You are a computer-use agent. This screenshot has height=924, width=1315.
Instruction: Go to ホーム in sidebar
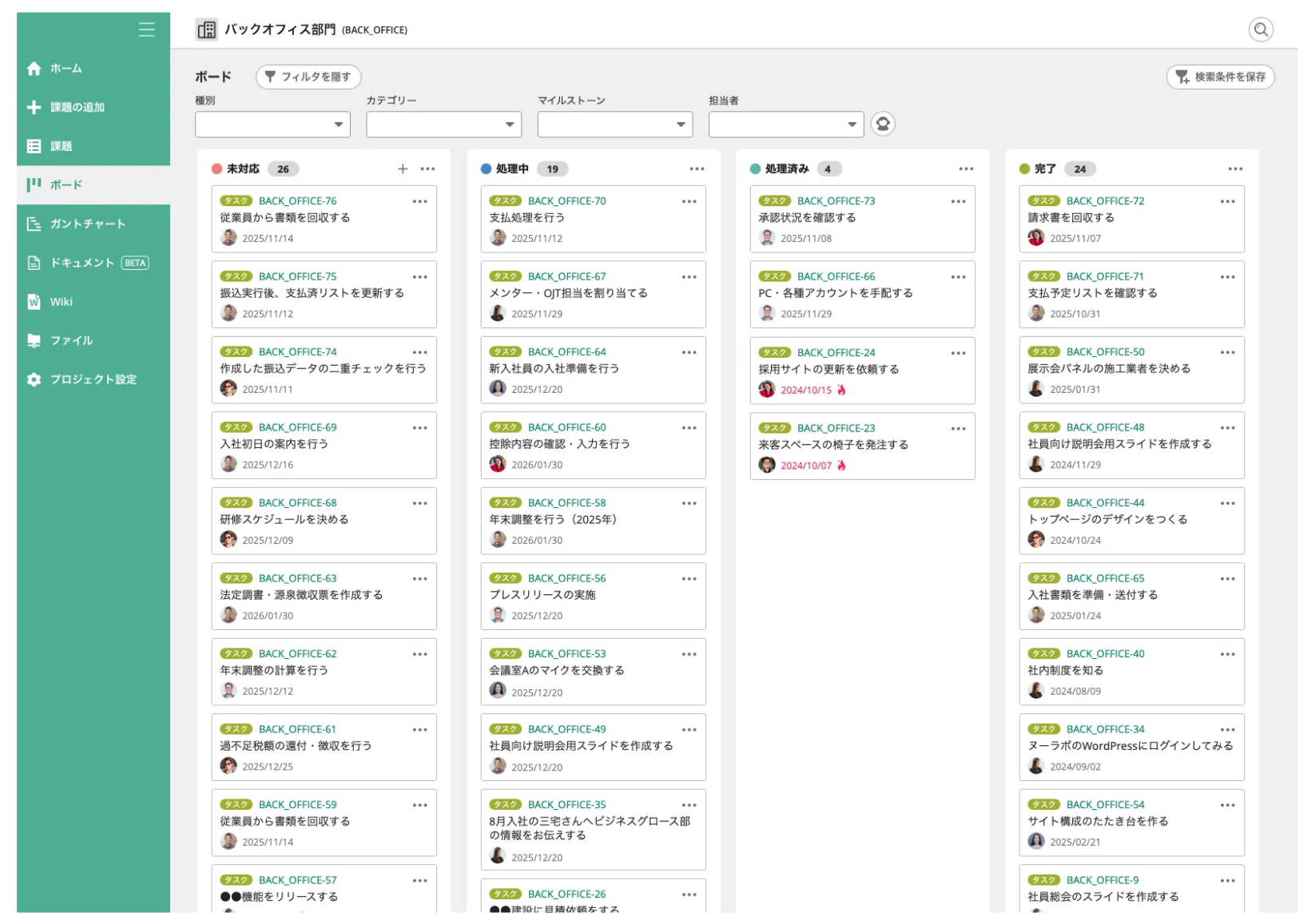(x=93, y=69)
